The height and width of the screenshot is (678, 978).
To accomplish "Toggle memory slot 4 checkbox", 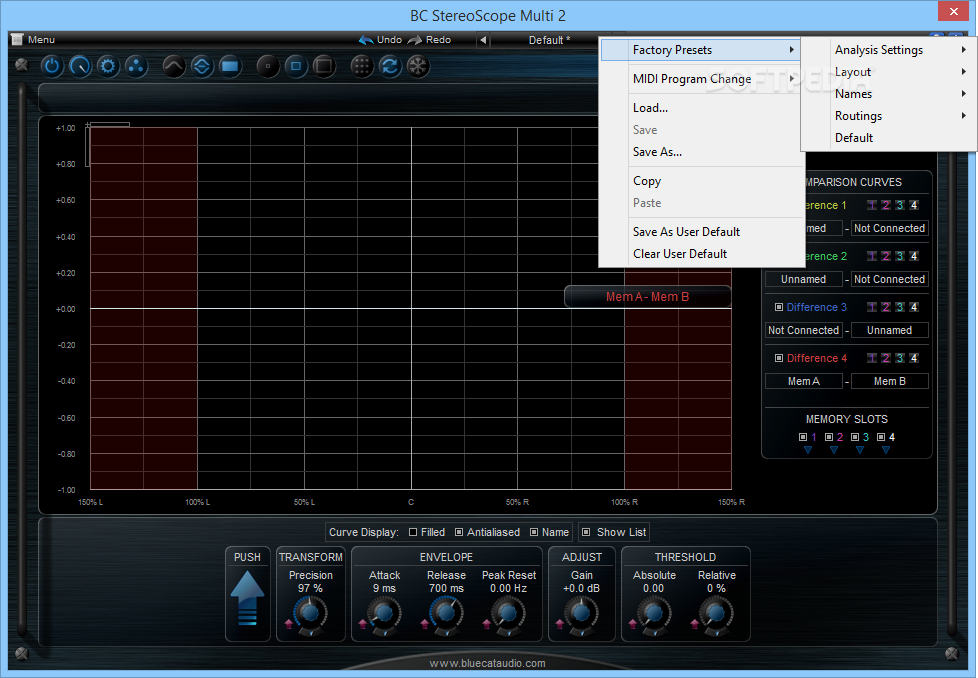I will (881, 437).
